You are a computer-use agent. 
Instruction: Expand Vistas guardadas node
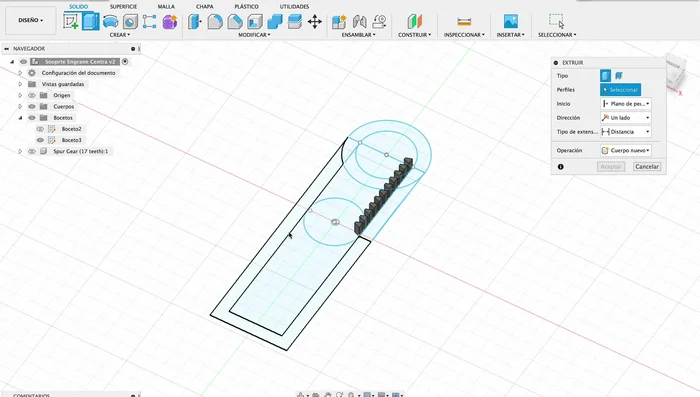click(20, 84)
